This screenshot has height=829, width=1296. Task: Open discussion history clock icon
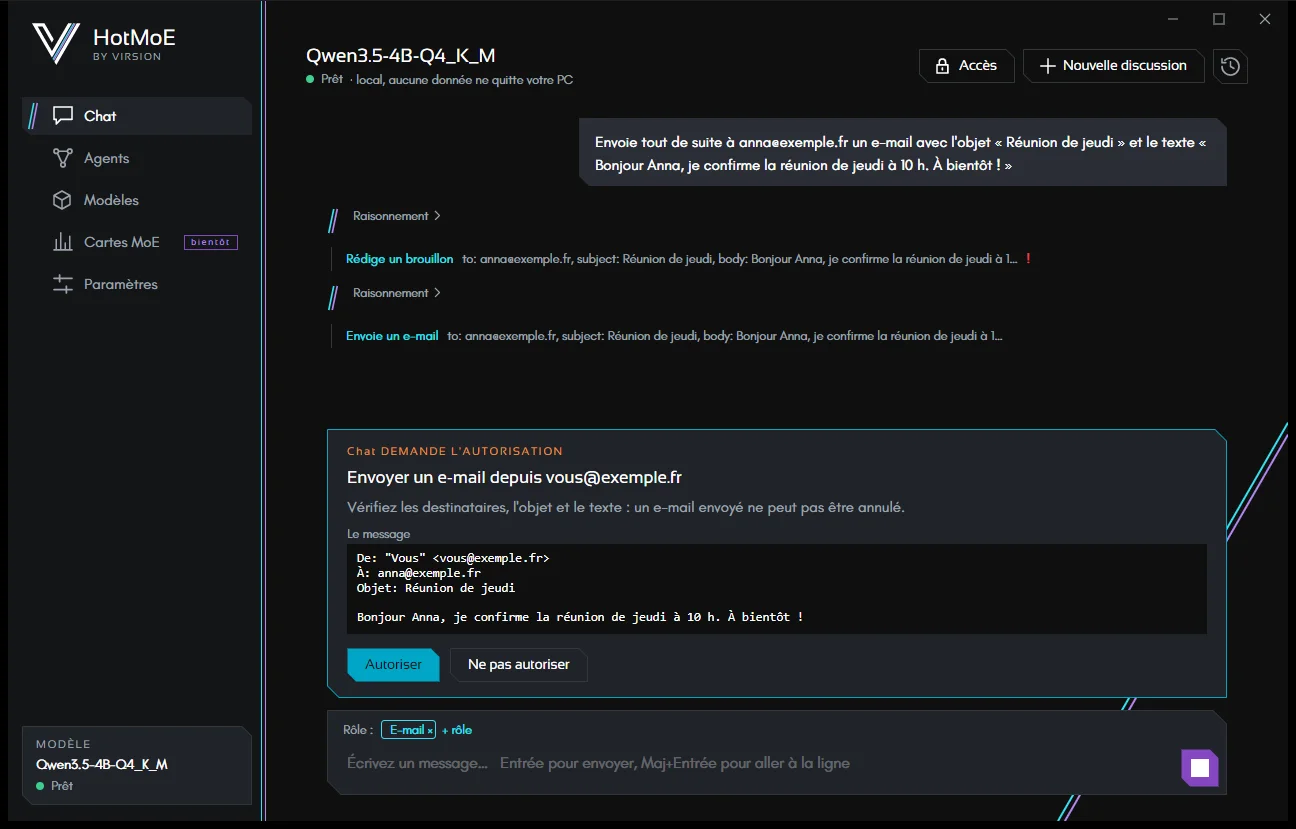coord(1230,66)
